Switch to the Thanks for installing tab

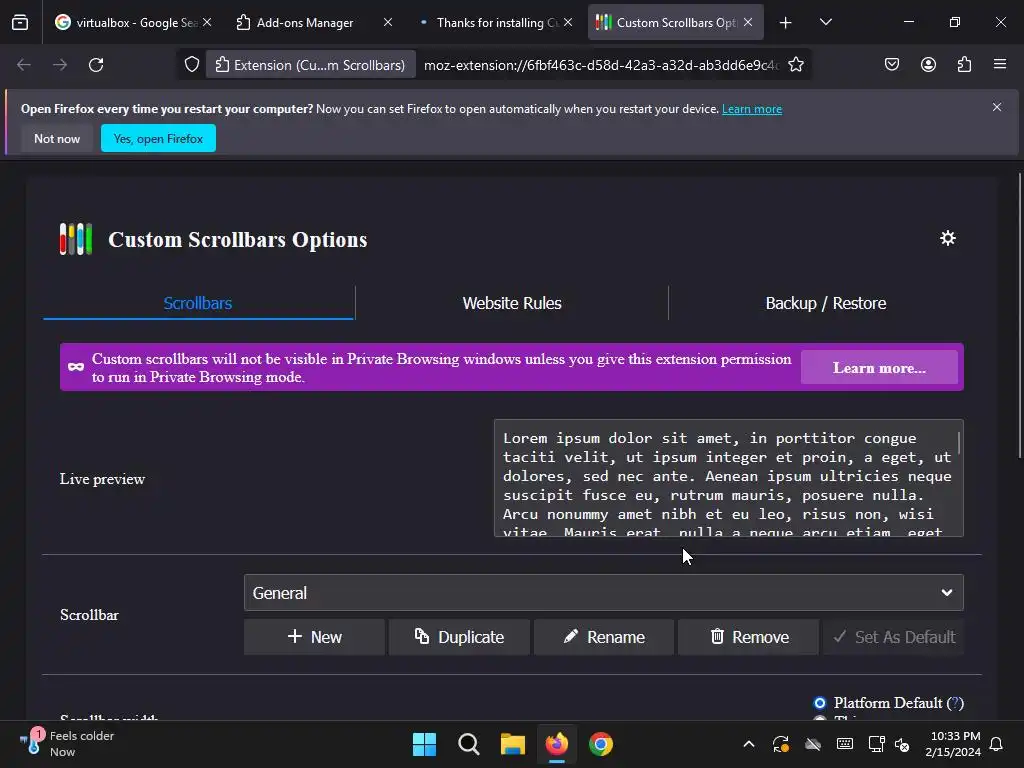coord(493,22)
